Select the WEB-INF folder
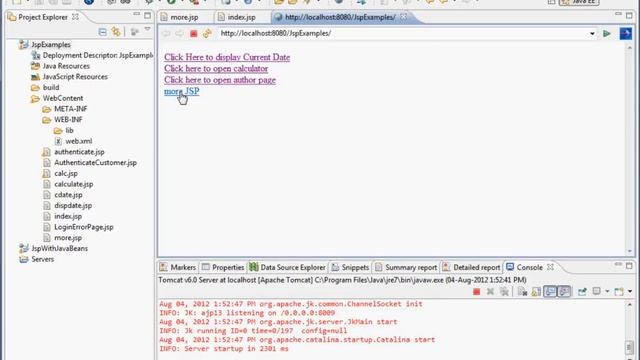This screenshot has height=360, width=640. click(68, 120)
